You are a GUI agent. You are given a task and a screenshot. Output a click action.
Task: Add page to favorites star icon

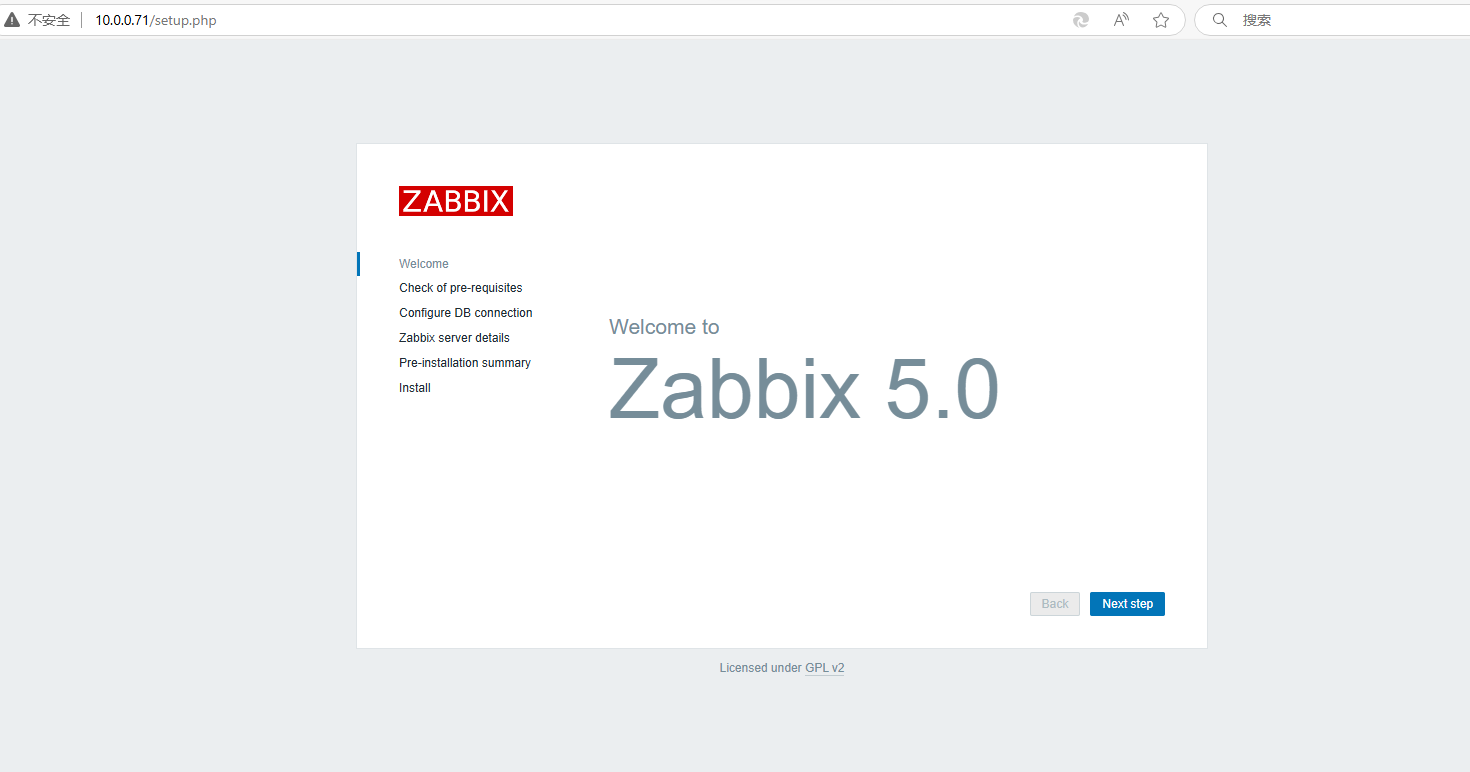pyautogui.click(x=1161, y=20)
